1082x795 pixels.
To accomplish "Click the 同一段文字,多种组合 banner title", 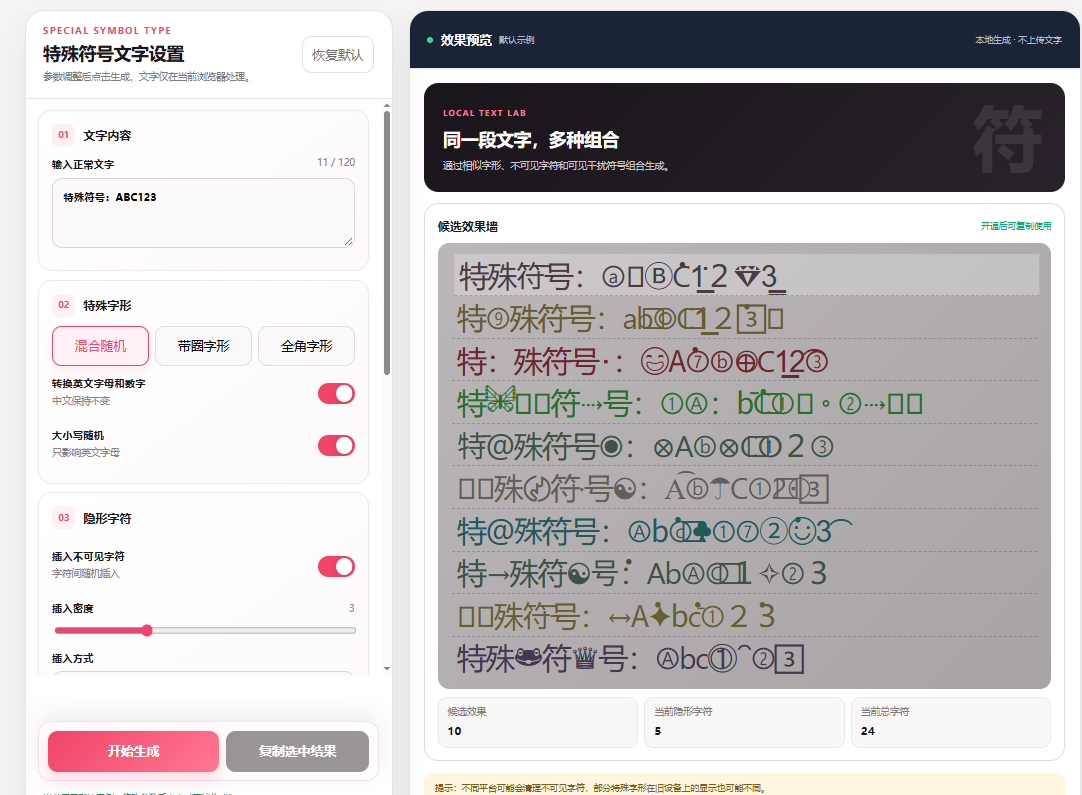I will pyautogui.click(x=531, y=140).
